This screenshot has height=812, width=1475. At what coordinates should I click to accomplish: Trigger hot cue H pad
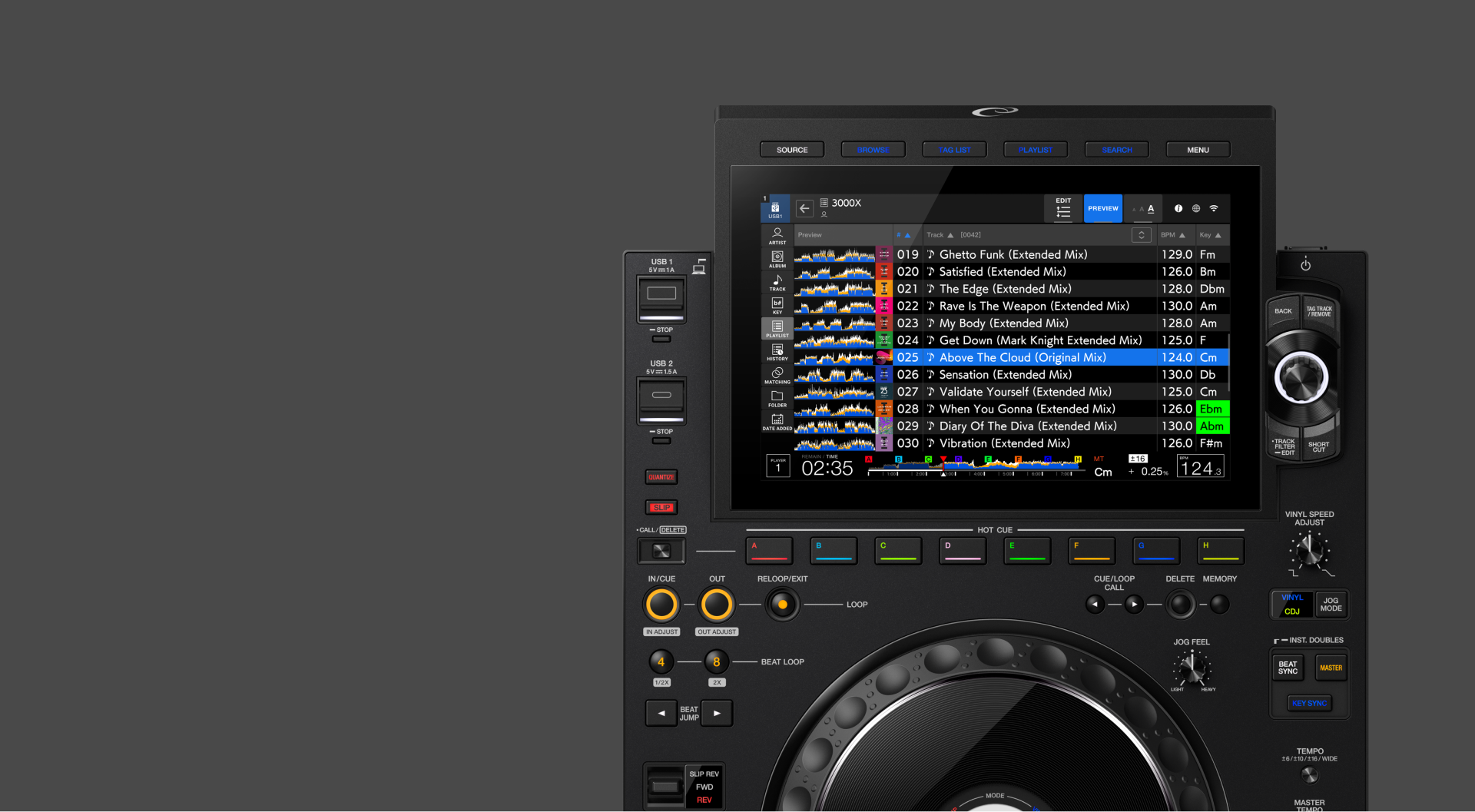tap(1221, 550)
